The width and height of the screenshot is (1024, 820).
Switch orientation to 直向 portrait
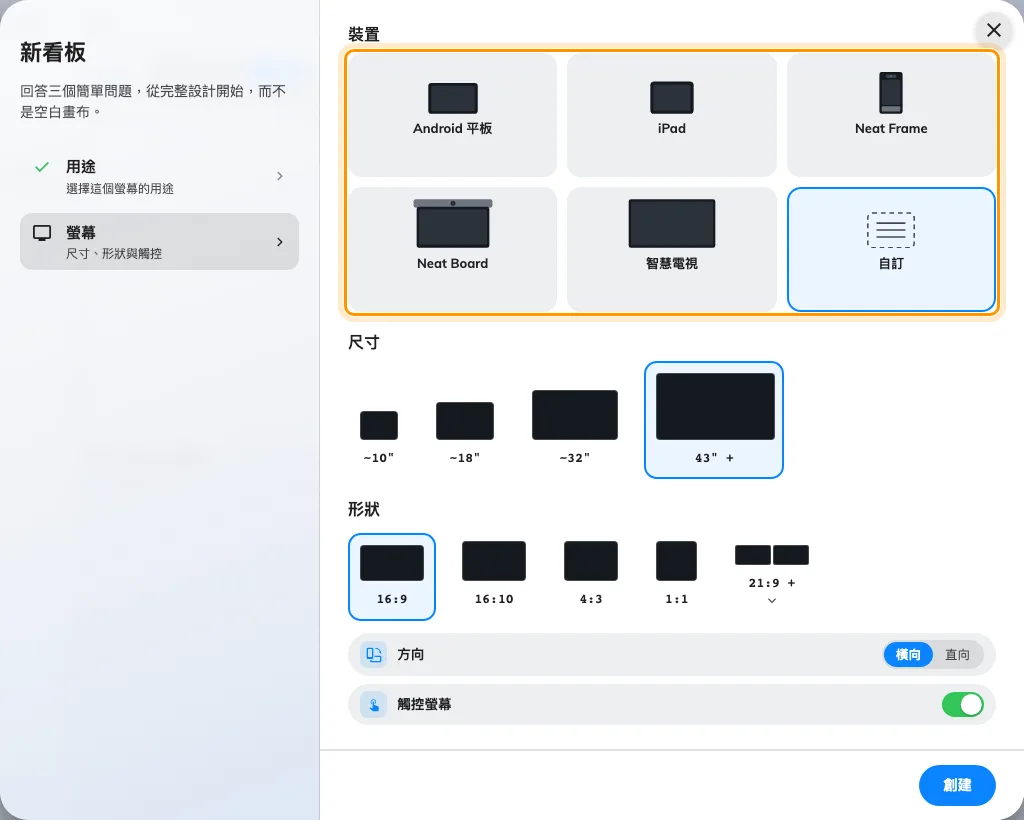tap(957, 654)
